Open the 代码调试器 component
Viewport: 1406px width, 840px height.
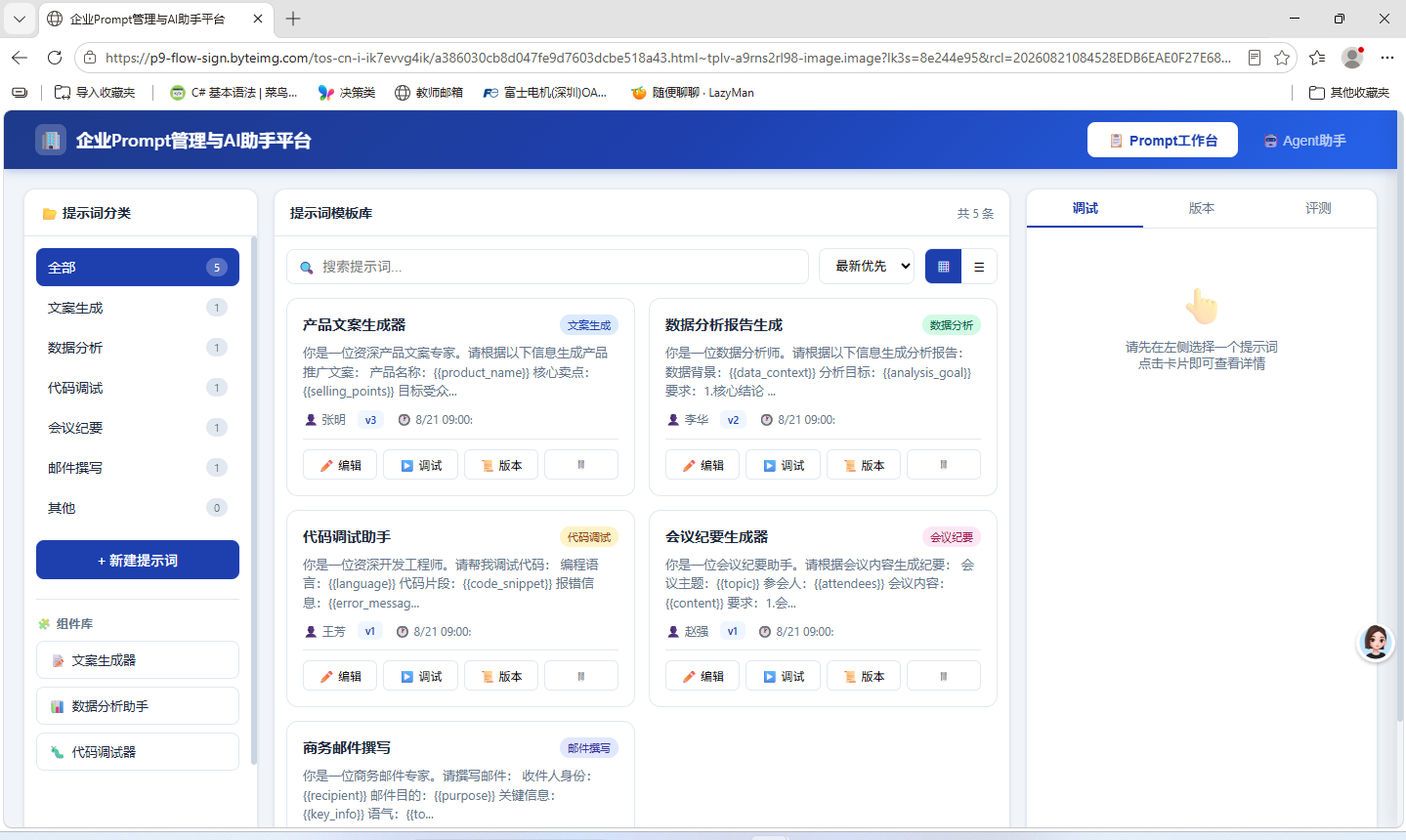click(x=138, y=752)
